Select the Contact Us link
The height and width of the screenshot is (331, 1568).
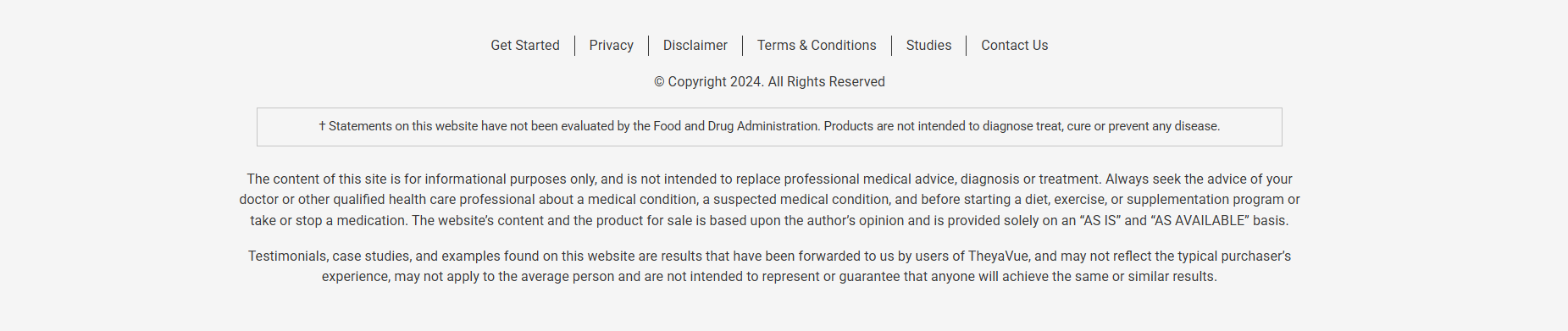click(1015, 46)
